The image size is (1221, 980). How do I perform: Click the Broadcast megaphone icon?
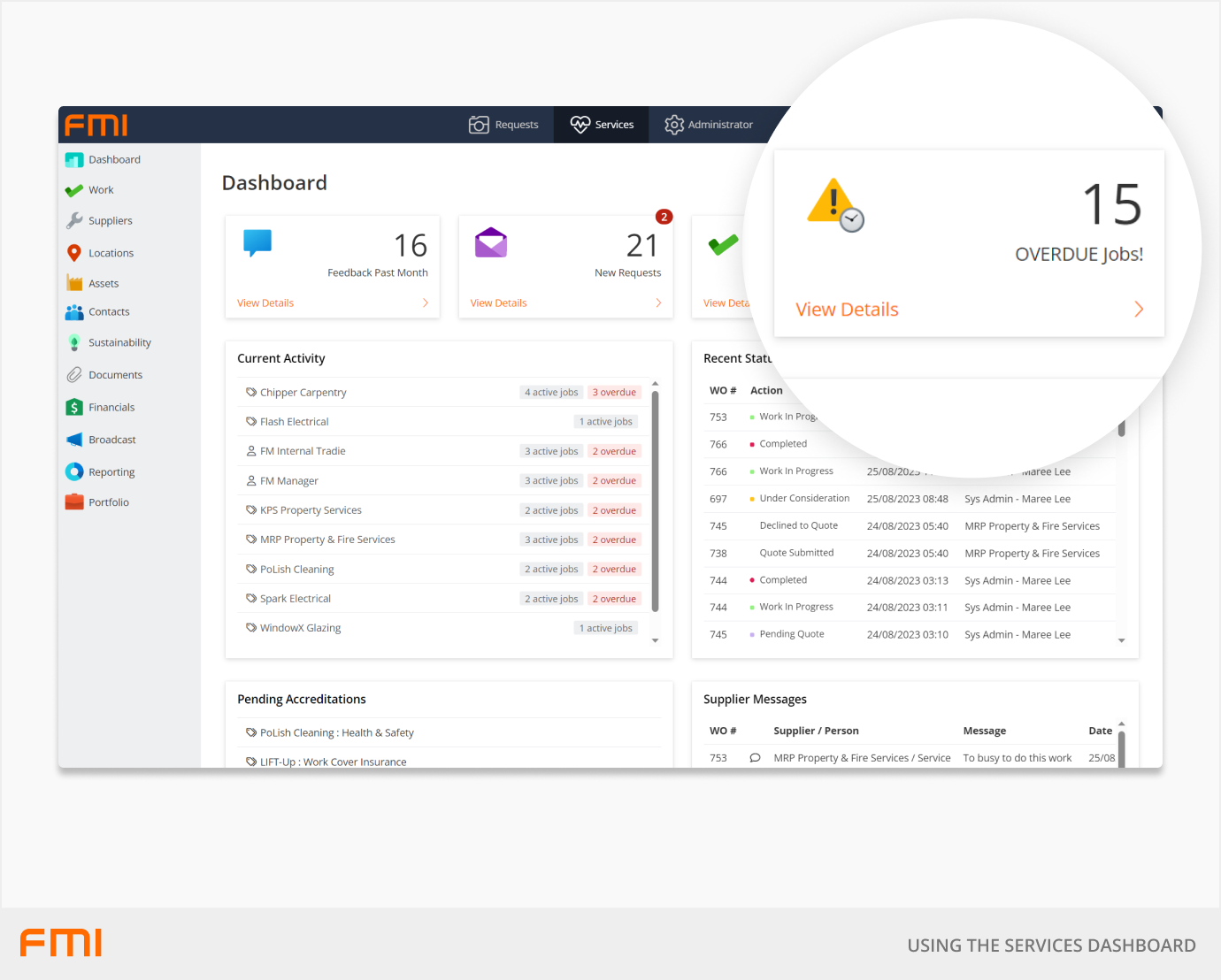[x=74, y=440]
